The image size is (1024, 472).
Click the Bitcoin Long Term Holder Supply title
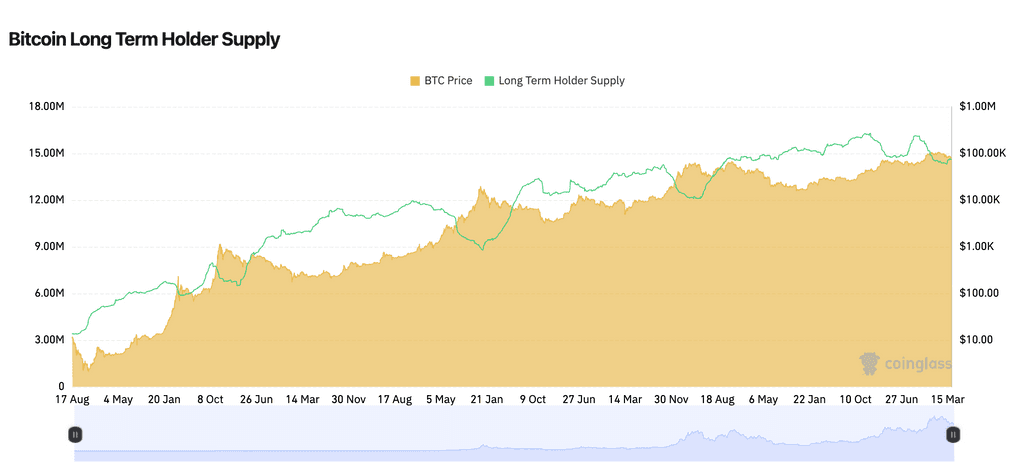[x=144, y=39]
